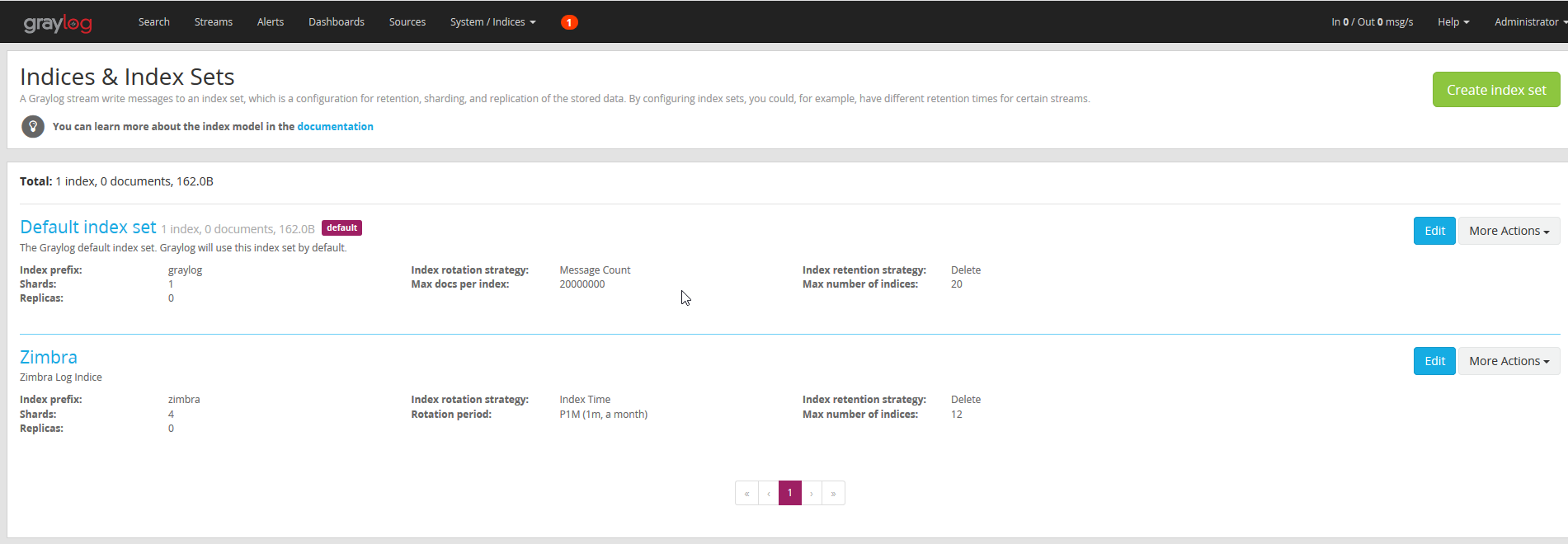Viewport: 1568px width, 544px height.
Task: Click the Default set max indices value '20'
Action: [x=957, y=284]
